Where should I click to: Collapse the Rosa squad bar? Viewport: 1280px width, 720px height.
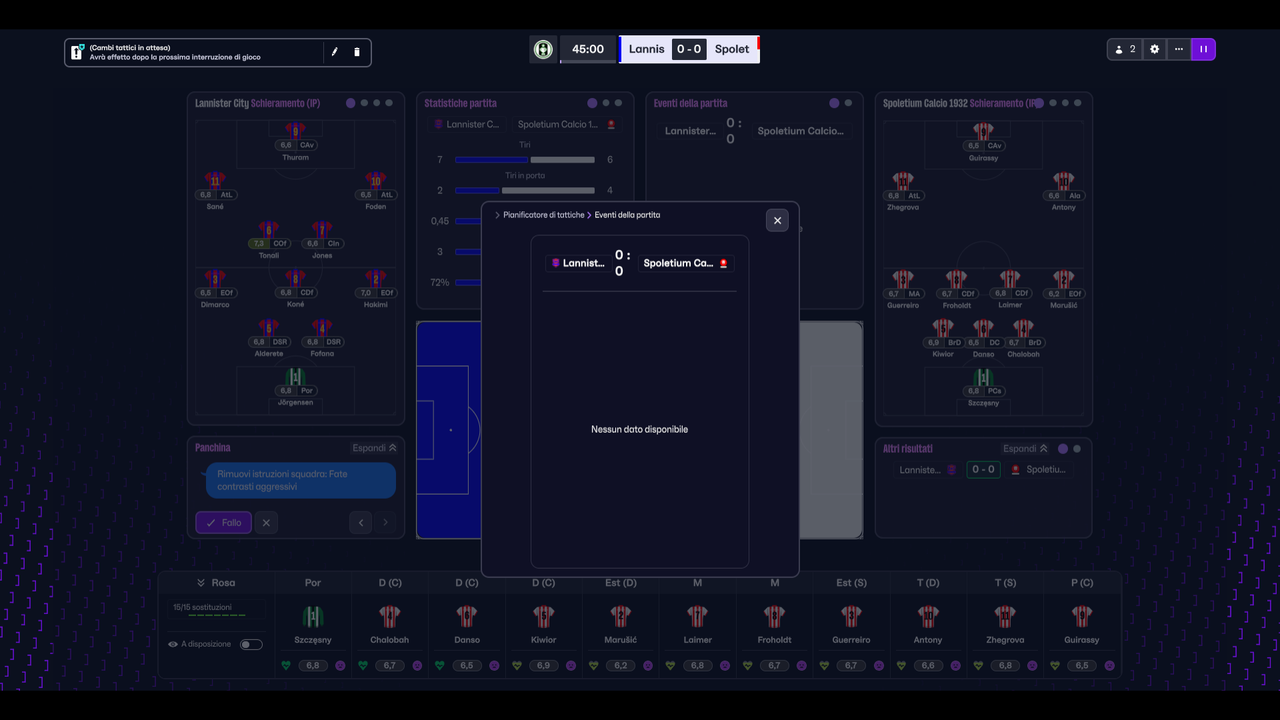(x=201, y=583)
